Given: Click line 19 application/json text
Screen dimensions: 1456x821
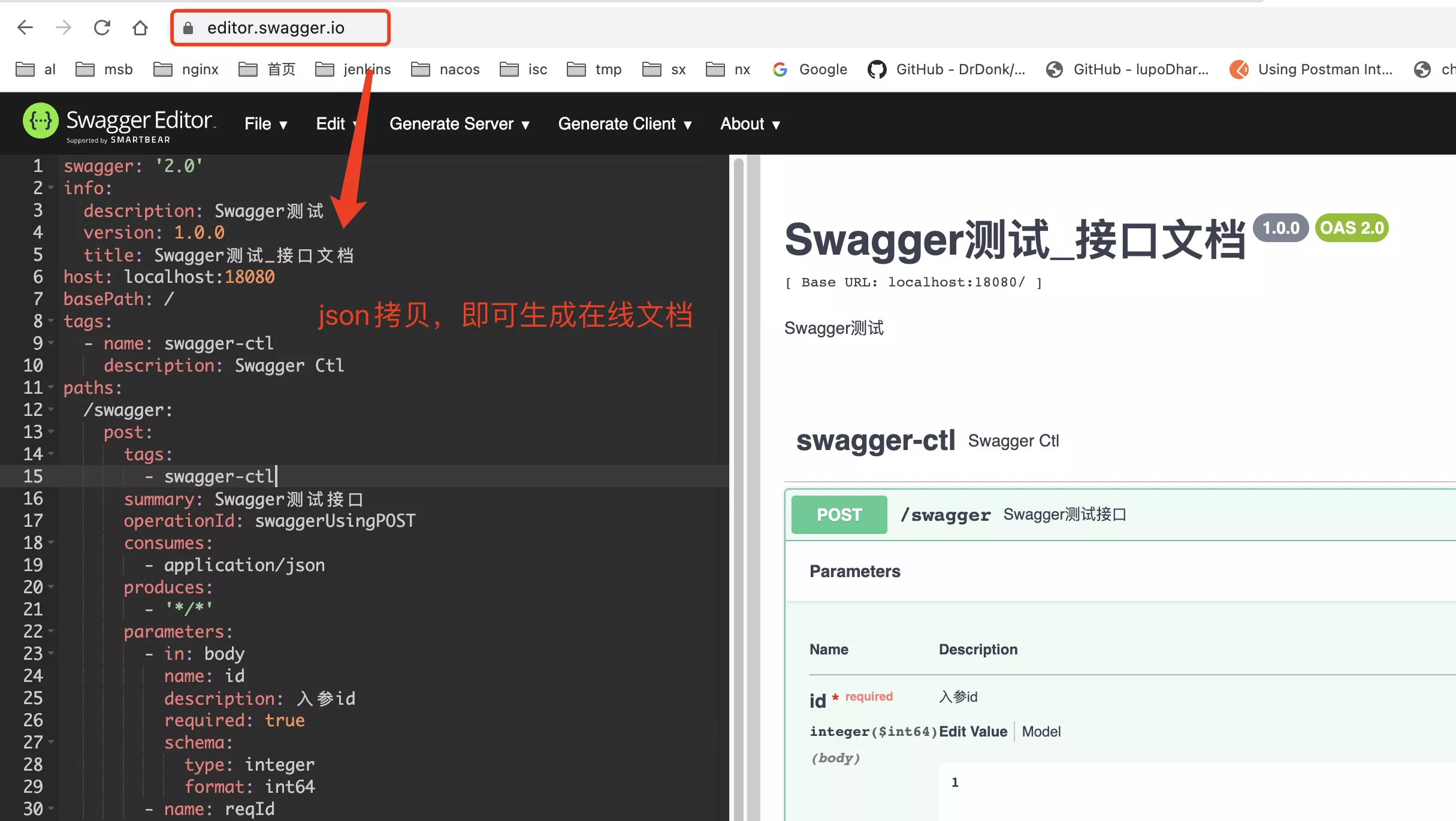Looking at the screenshot, I should [x=244, y=565].
